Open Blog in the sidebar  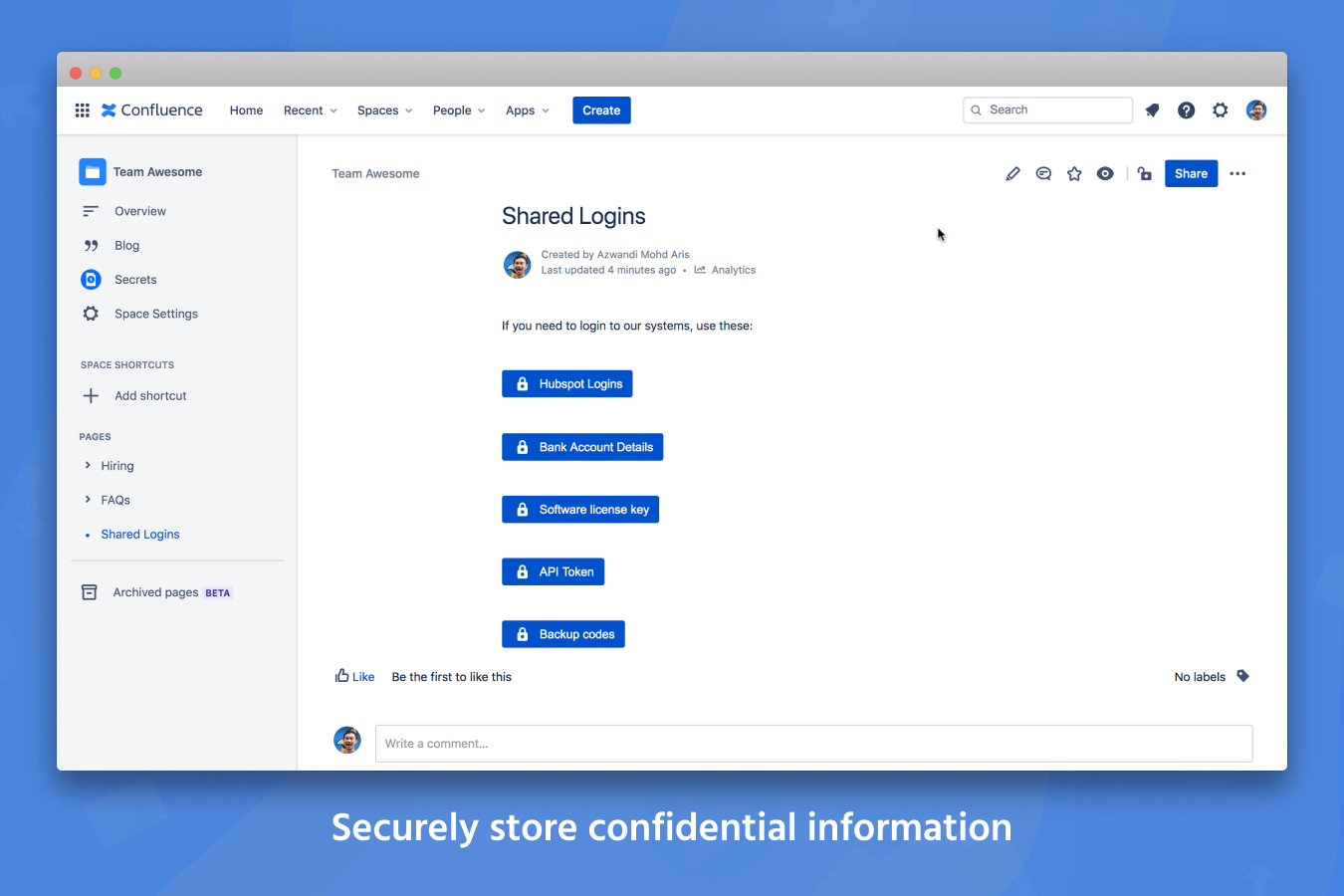click(127, 245)
